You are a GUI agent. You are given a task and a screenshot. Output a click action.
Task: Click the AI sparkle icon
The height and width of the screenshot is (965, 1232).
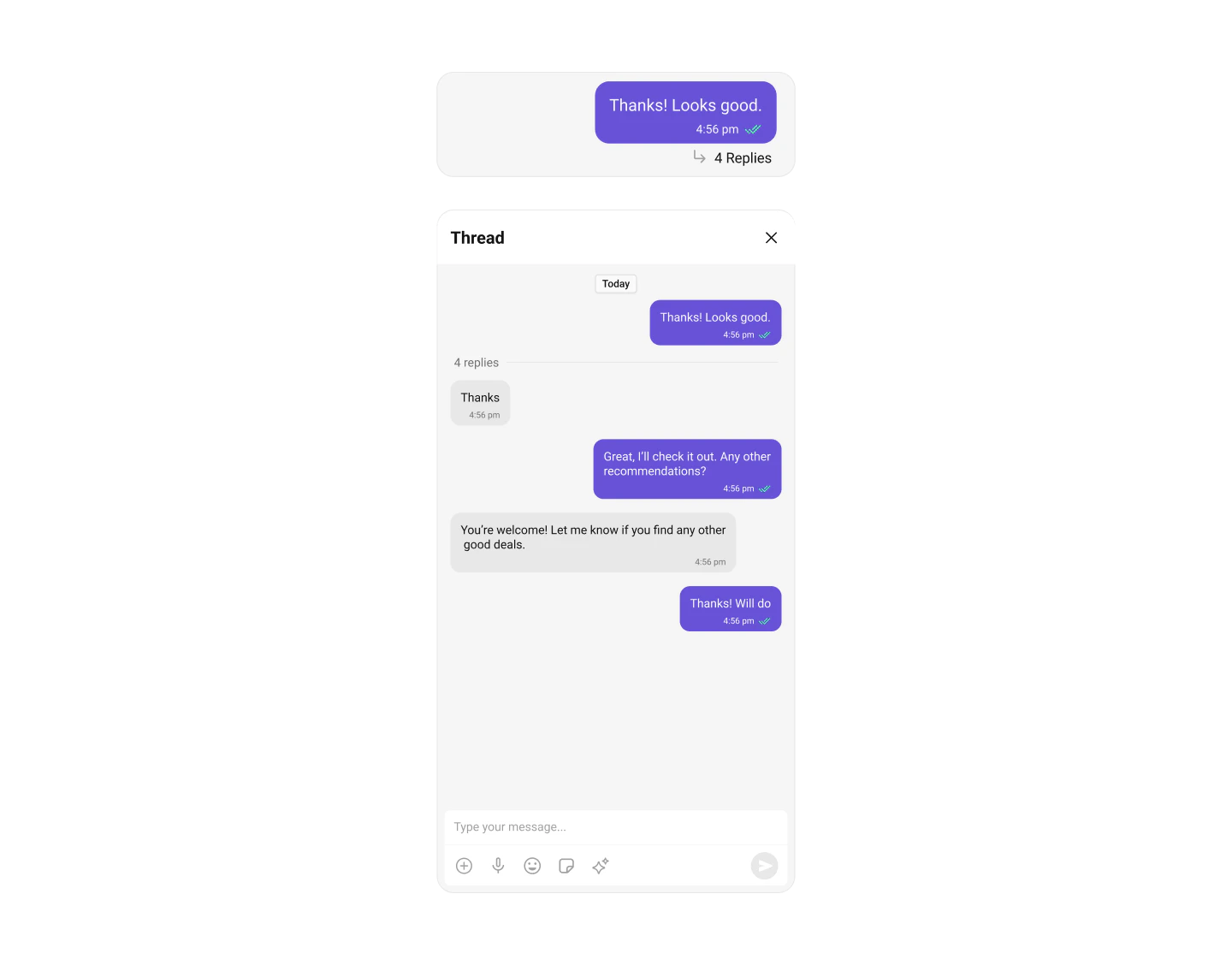click(x=601, y=866)
